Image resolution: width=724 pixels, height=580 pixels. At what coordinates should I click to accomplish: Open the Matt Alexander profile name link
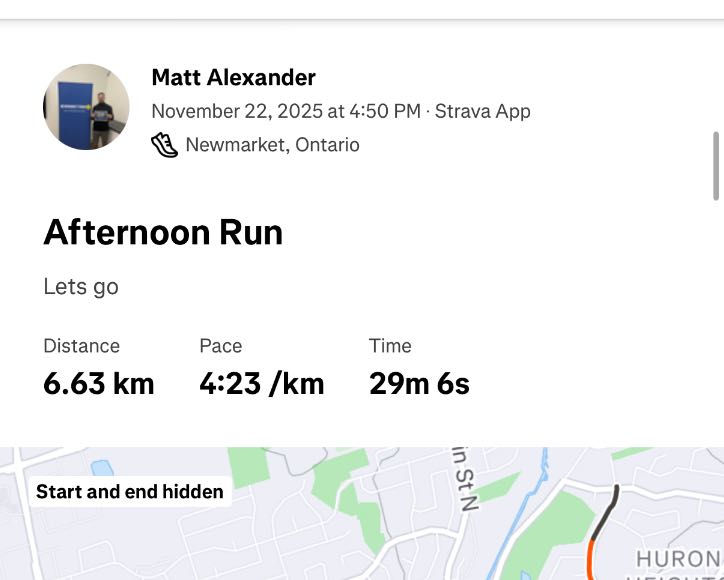233,77
